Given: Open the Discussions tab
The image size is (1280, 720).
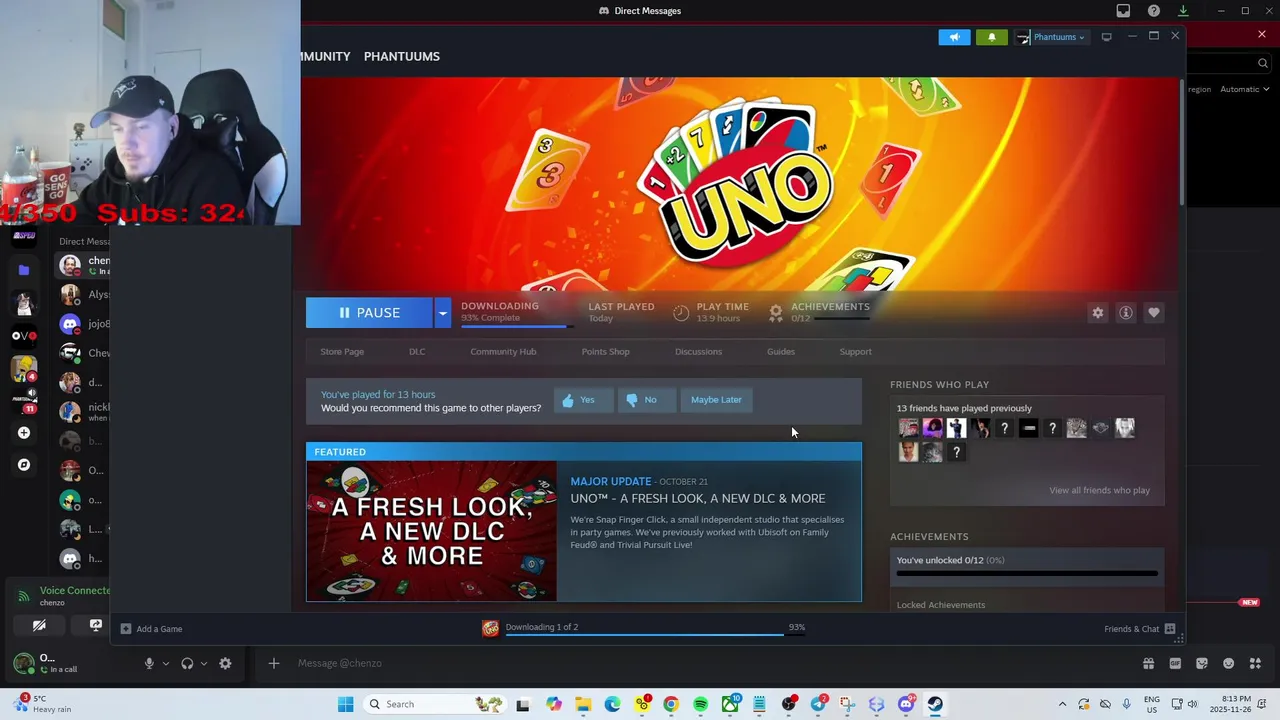Looking at the screenshot, I should pyautogui.click(x=698, y=352).
